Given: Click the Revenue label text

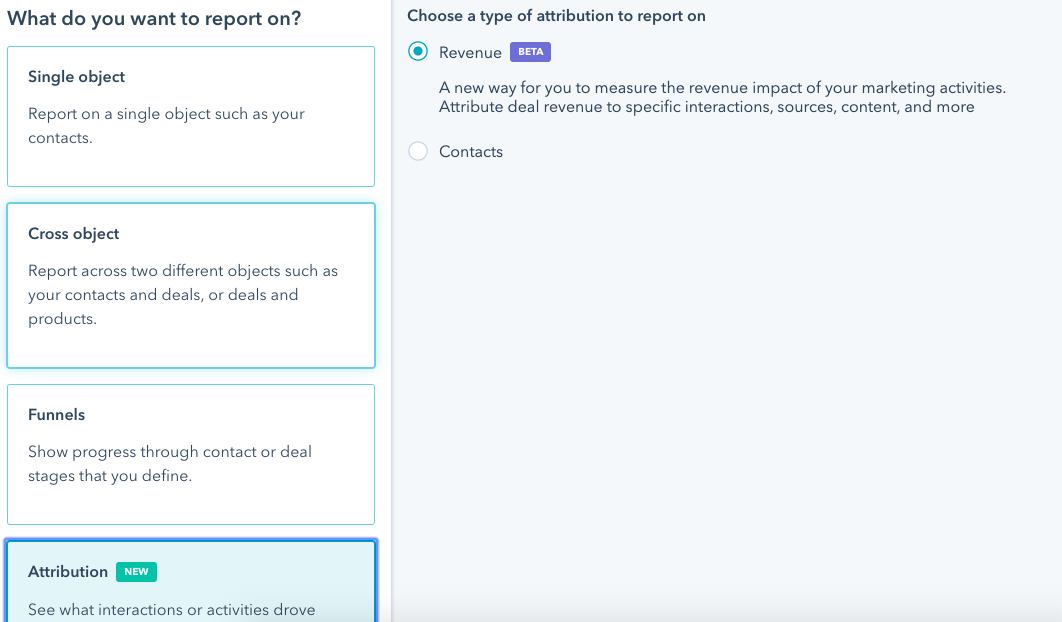Looking at the screenshot, I should 469,52.
